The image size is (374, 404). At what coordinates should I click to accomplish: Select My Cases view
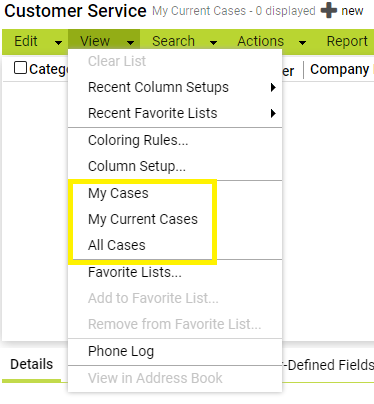click(x=118, y=193)
